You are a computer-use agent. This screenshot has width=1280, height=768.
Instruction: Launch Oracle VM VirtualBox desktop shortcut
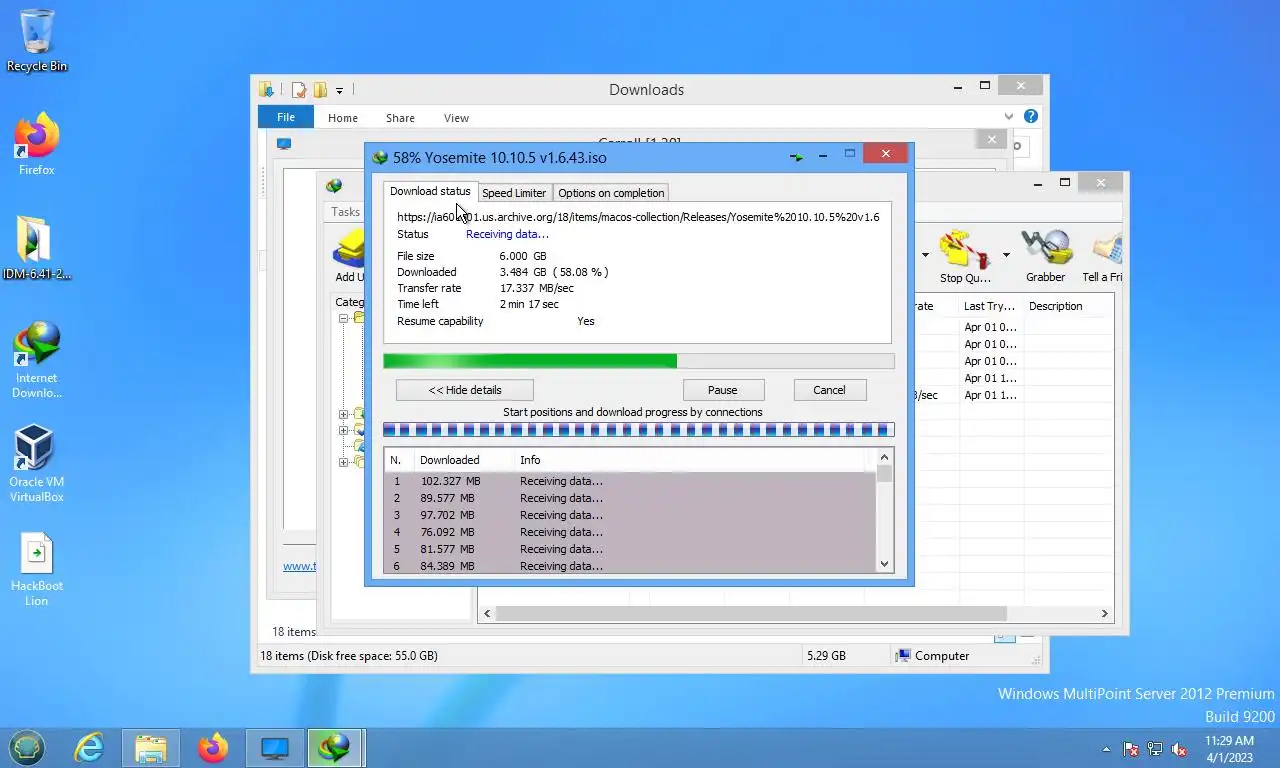click(37, 464)
